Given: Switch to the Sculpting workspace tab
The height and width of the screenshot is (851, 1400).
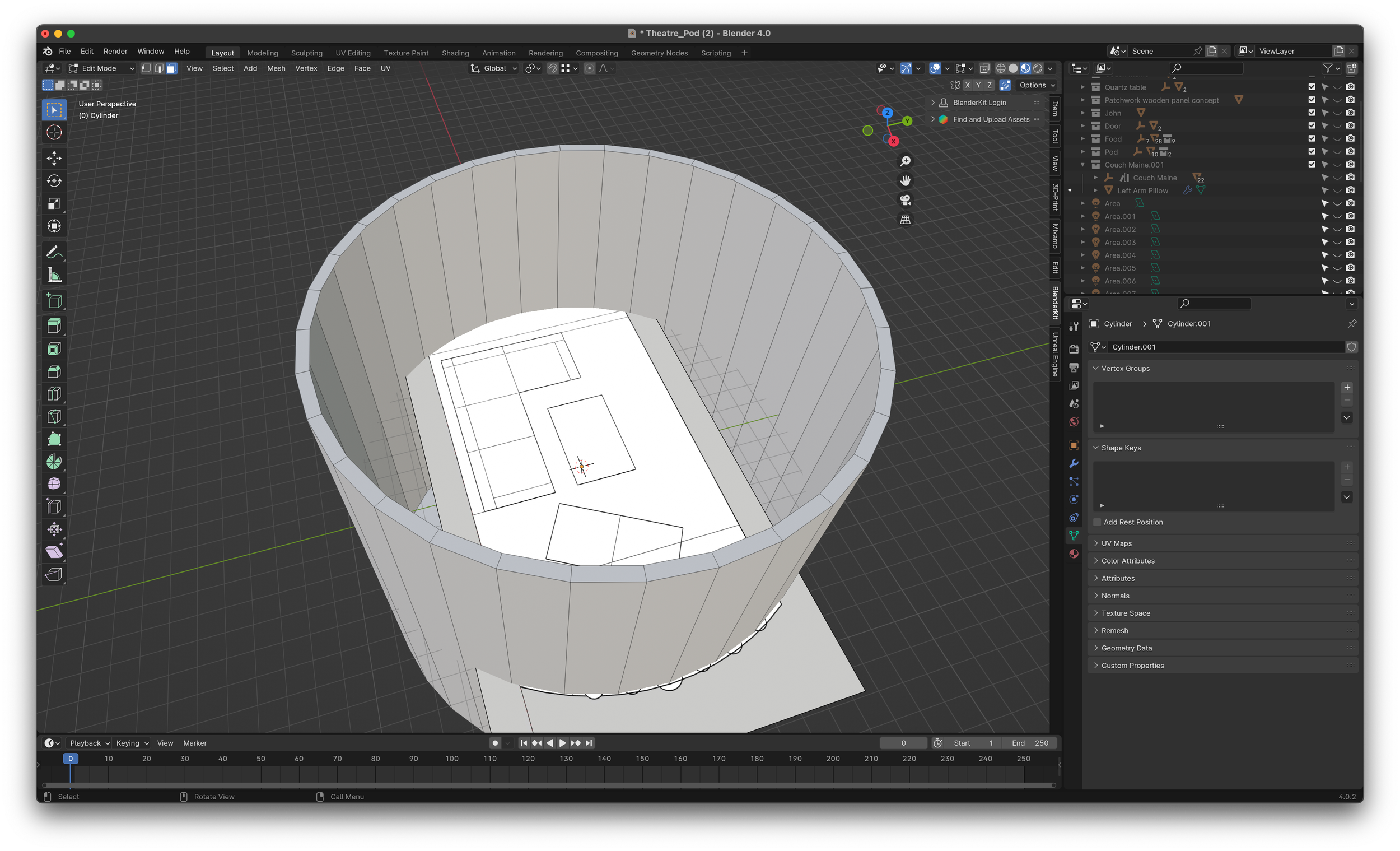Looking at the screenshot, I should (306, 53).
